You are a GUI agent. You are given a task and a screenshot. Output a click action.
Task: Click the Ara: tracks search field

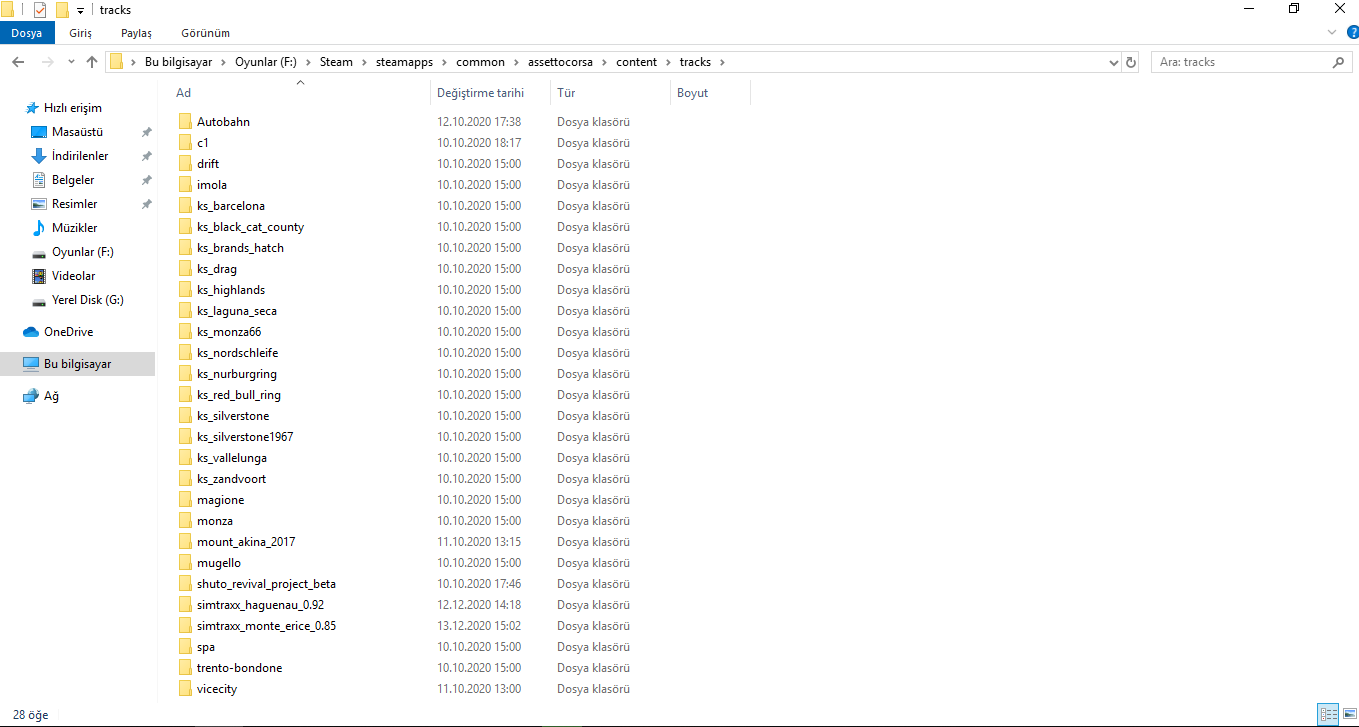(x=1251, y=62)
